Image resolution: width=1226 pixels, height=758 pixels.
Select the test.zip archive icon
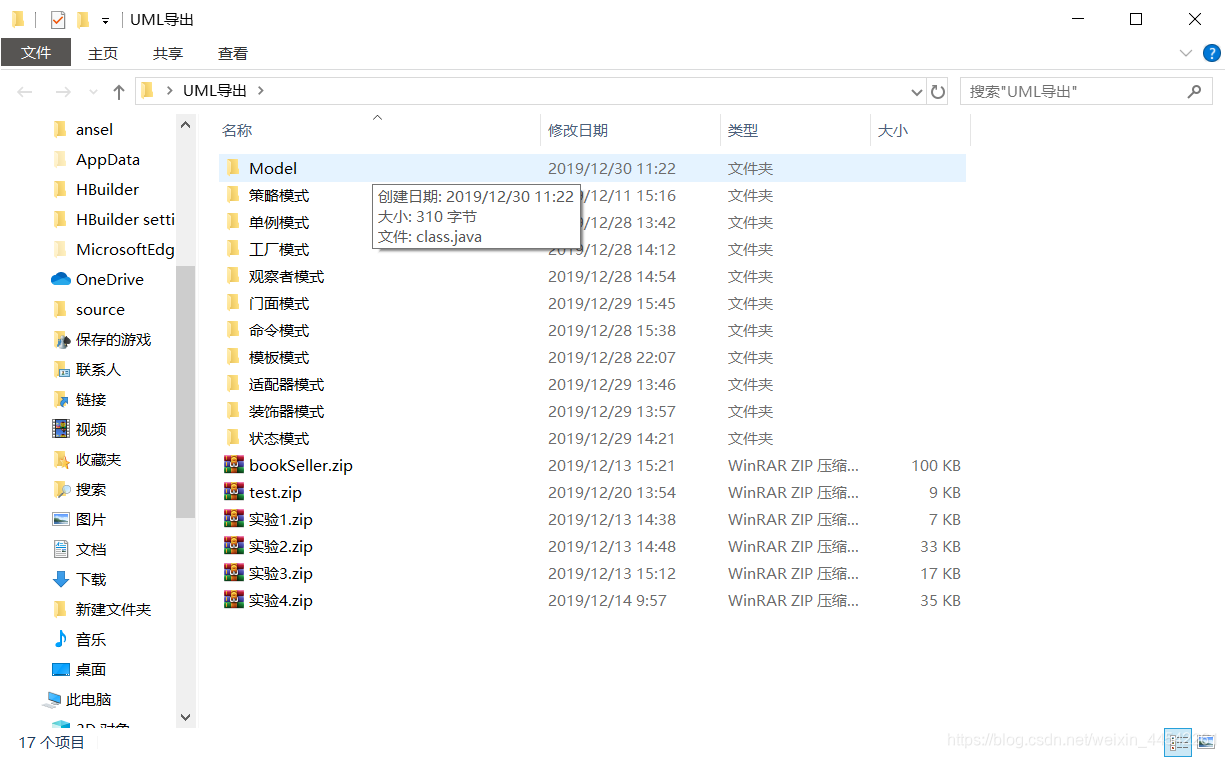(234, 492)
